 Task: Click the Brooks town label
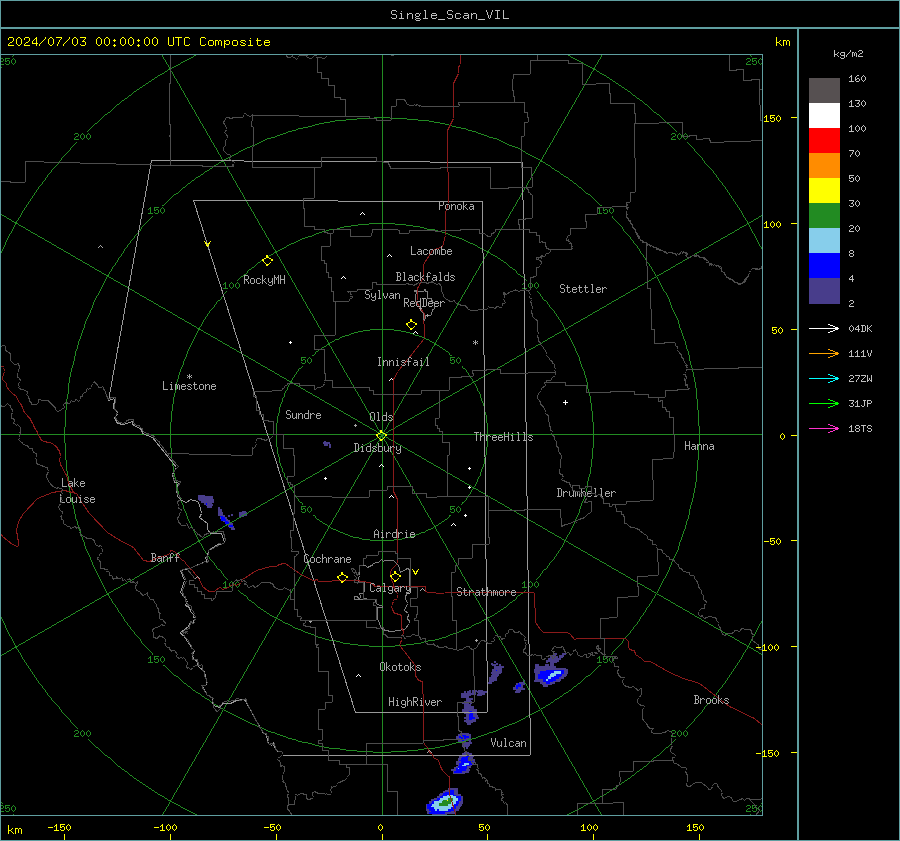pyautogui.click(x=711, y=700)
